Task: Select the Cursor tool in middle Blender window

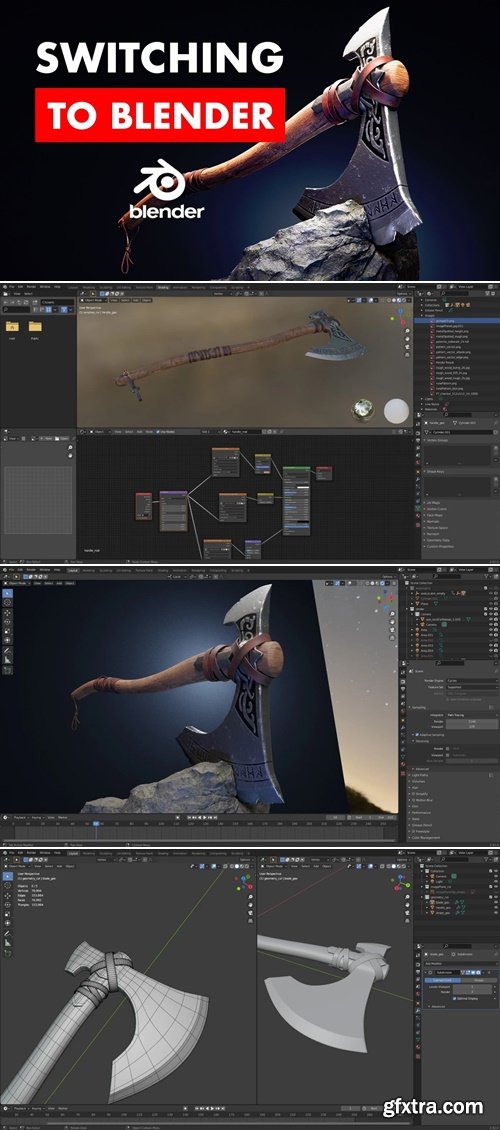Action: (x=7, y=601)
